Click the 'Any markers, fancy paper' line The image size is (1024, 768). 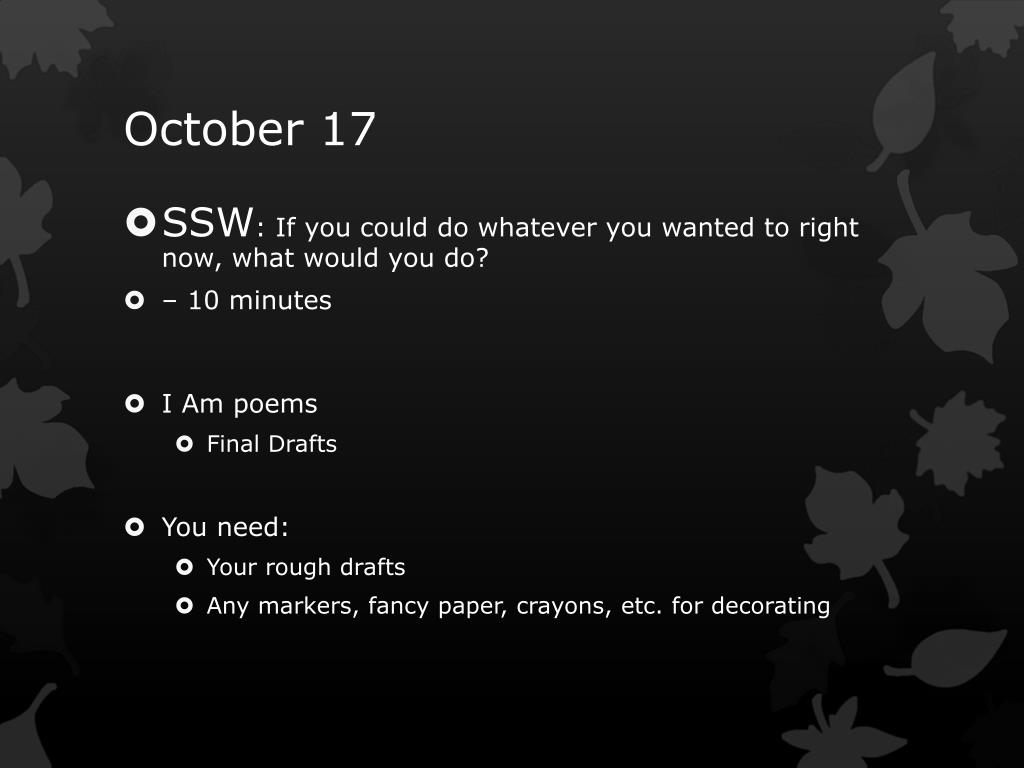[519, 606]
